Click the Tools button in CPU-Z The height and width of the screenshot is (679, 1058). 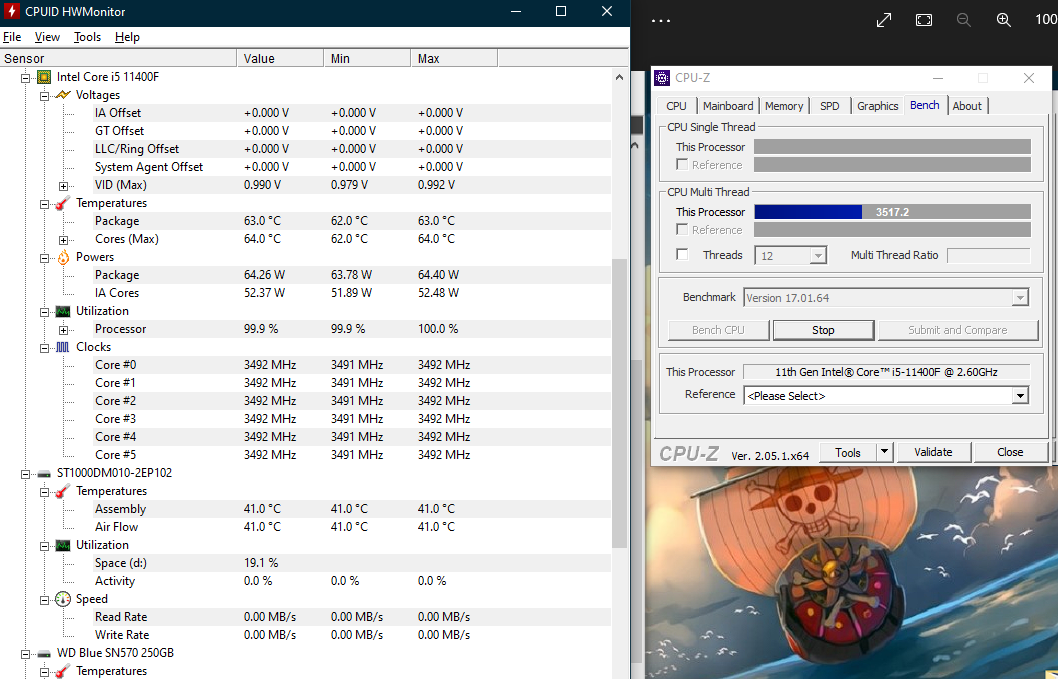(847, 452)
